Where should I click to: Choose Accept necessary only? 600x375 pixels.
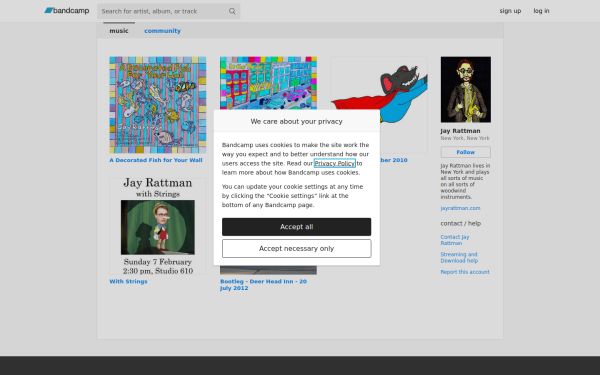pos(296,248)
